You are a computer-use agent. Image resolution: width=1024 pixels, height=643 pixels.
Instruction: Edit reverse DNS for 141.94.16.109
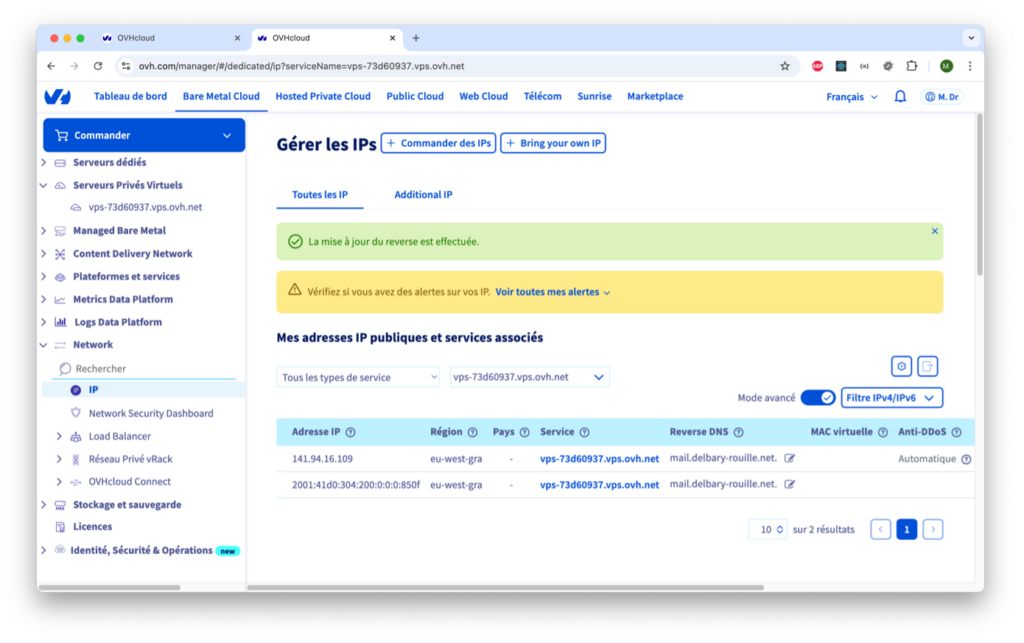click(x=790, y=458)
